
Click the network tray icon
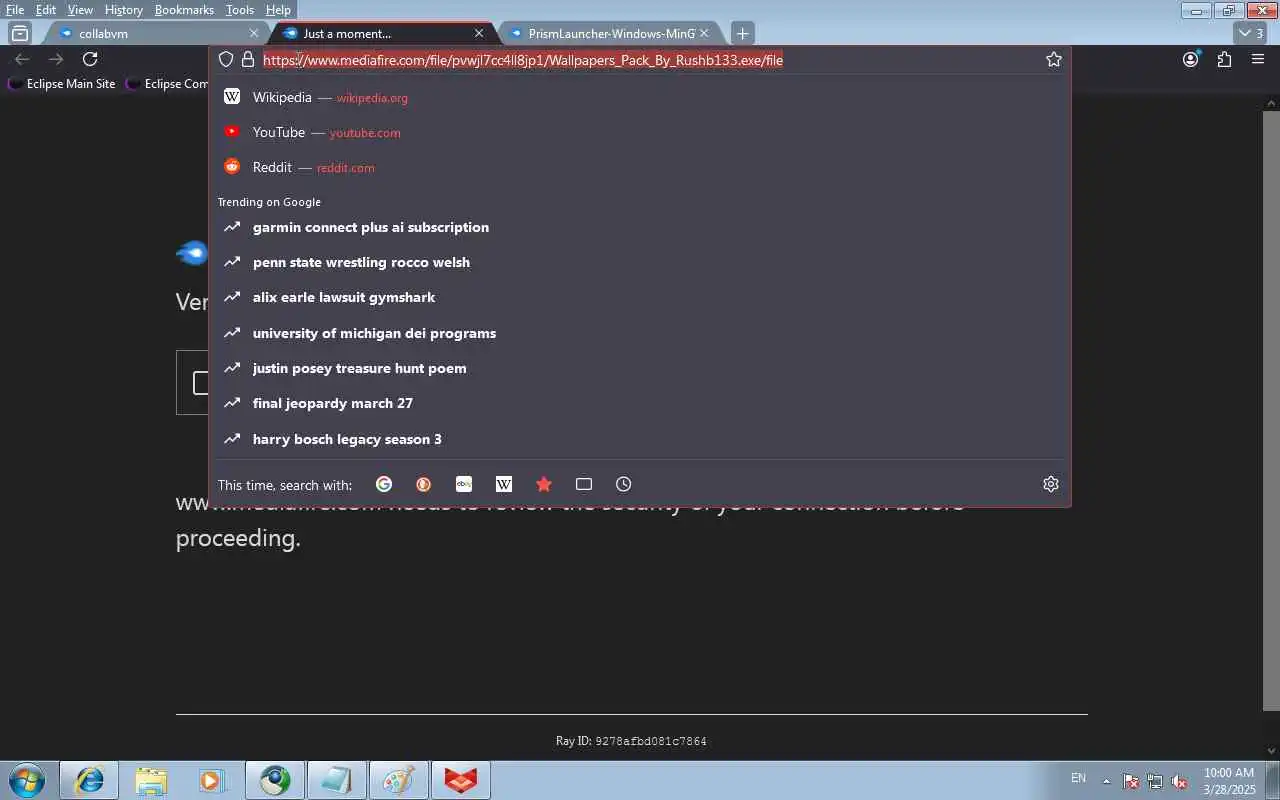click(x=1155, y=781)
